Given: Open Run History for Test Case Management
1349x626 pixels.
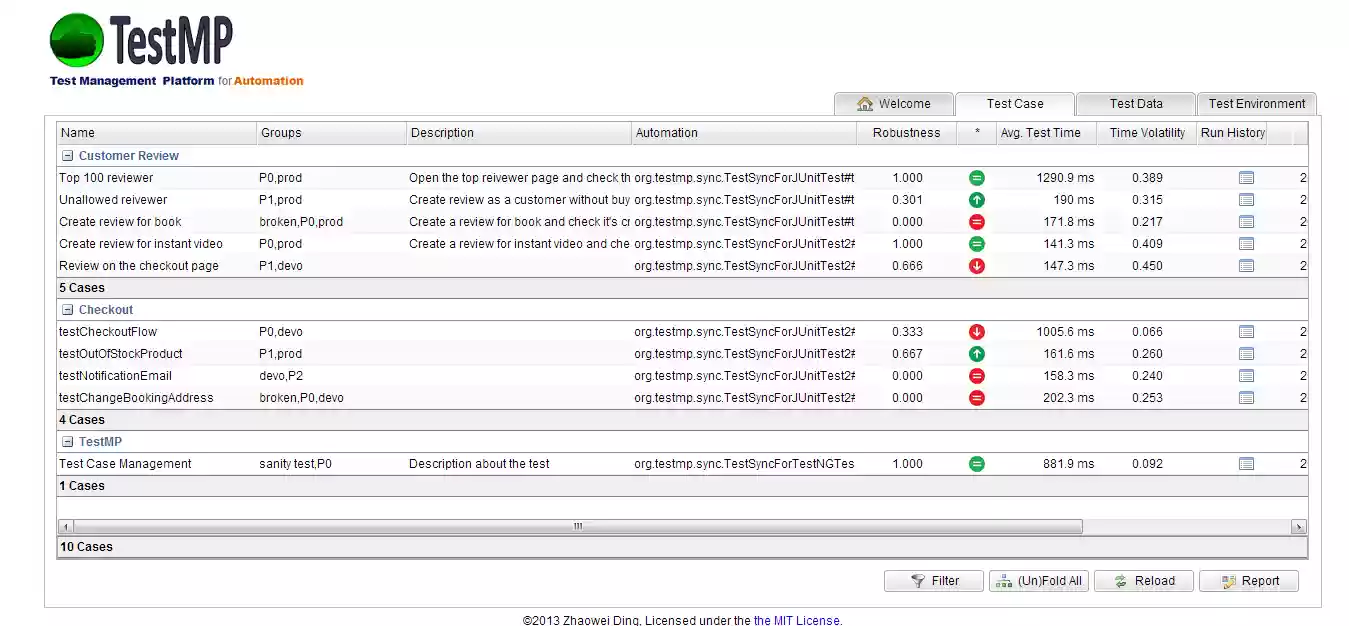Looking at the screenshot, I should point(1246,463).
